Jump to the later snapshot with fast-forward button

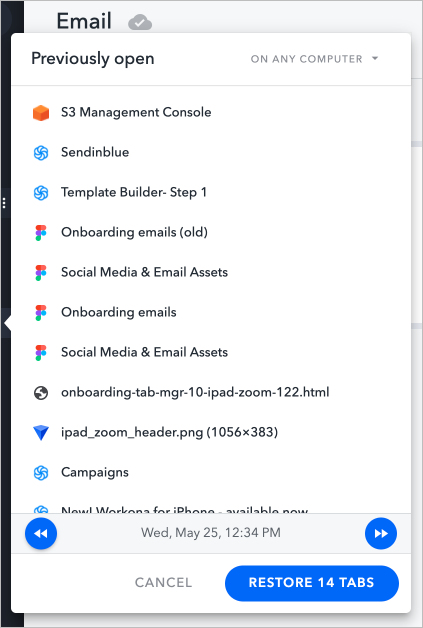point(381,533)
